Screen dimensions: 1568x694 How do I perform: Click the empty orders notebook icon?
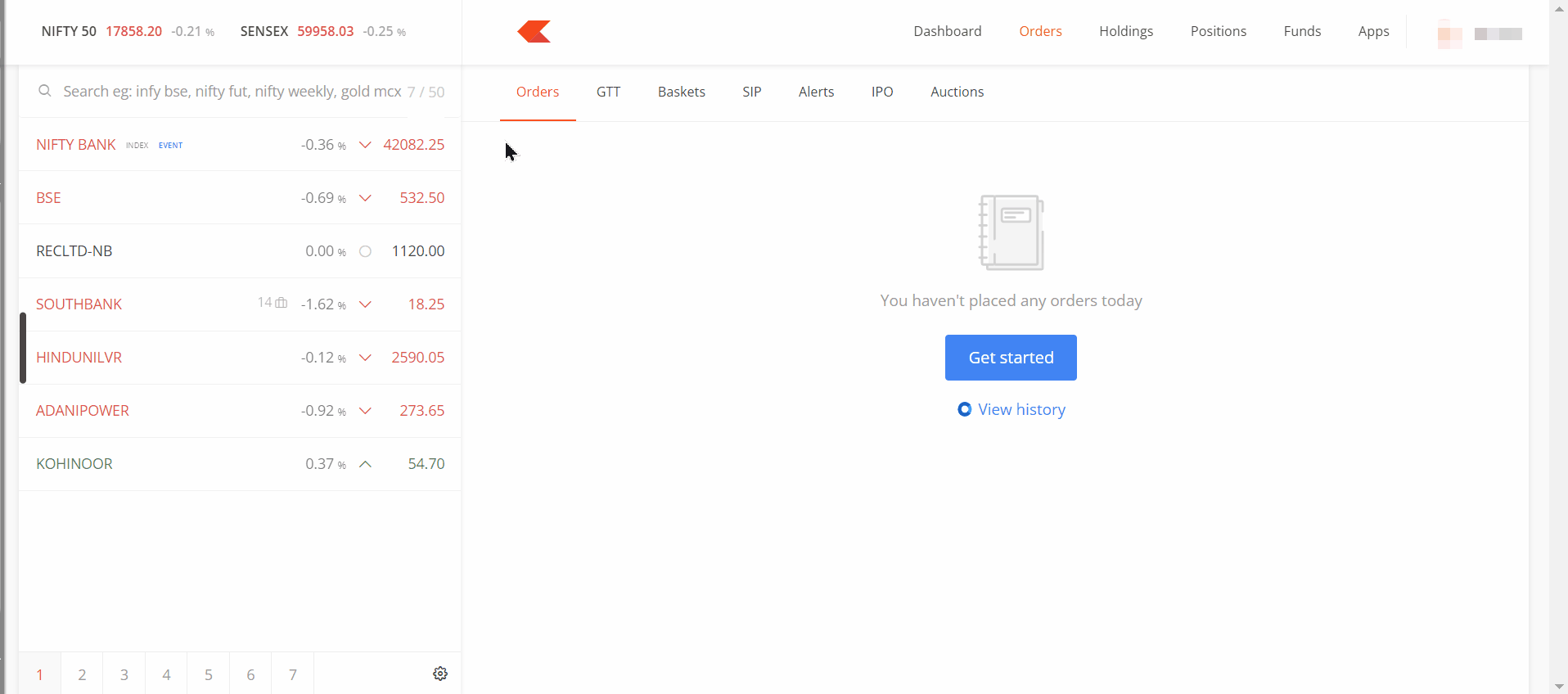(x=1011, y=232)
